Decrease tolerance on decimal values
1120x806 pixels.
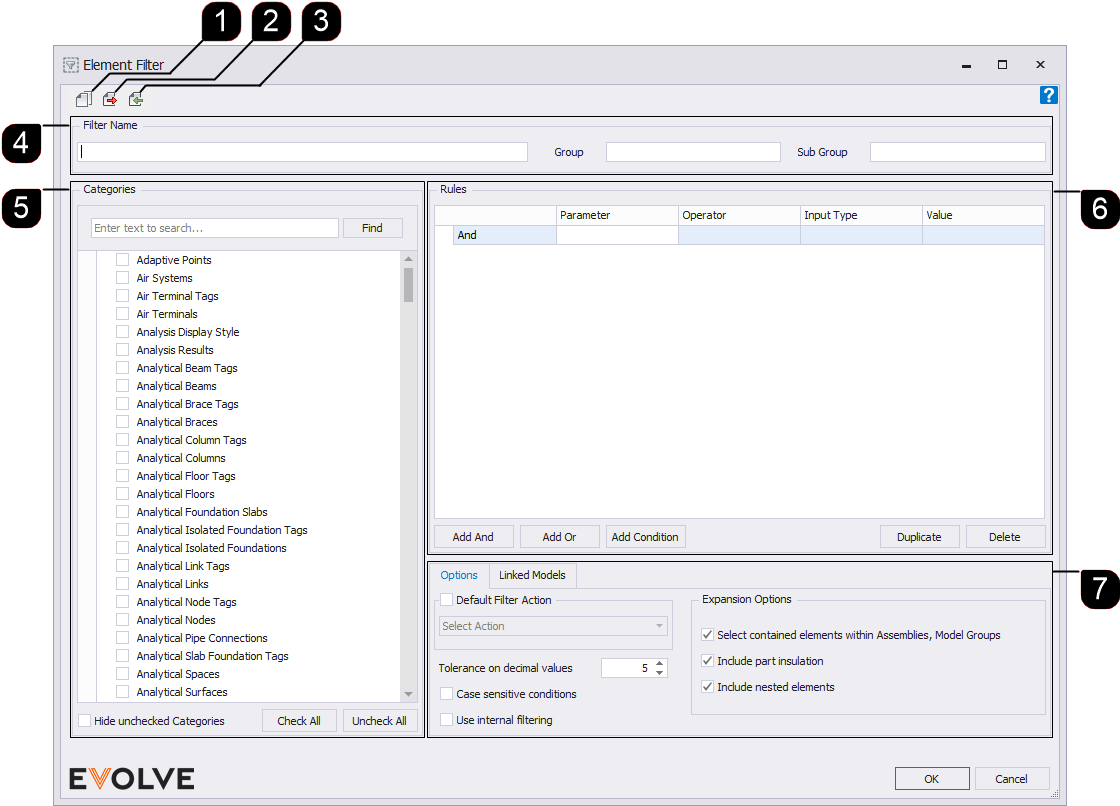coord(660,672)
